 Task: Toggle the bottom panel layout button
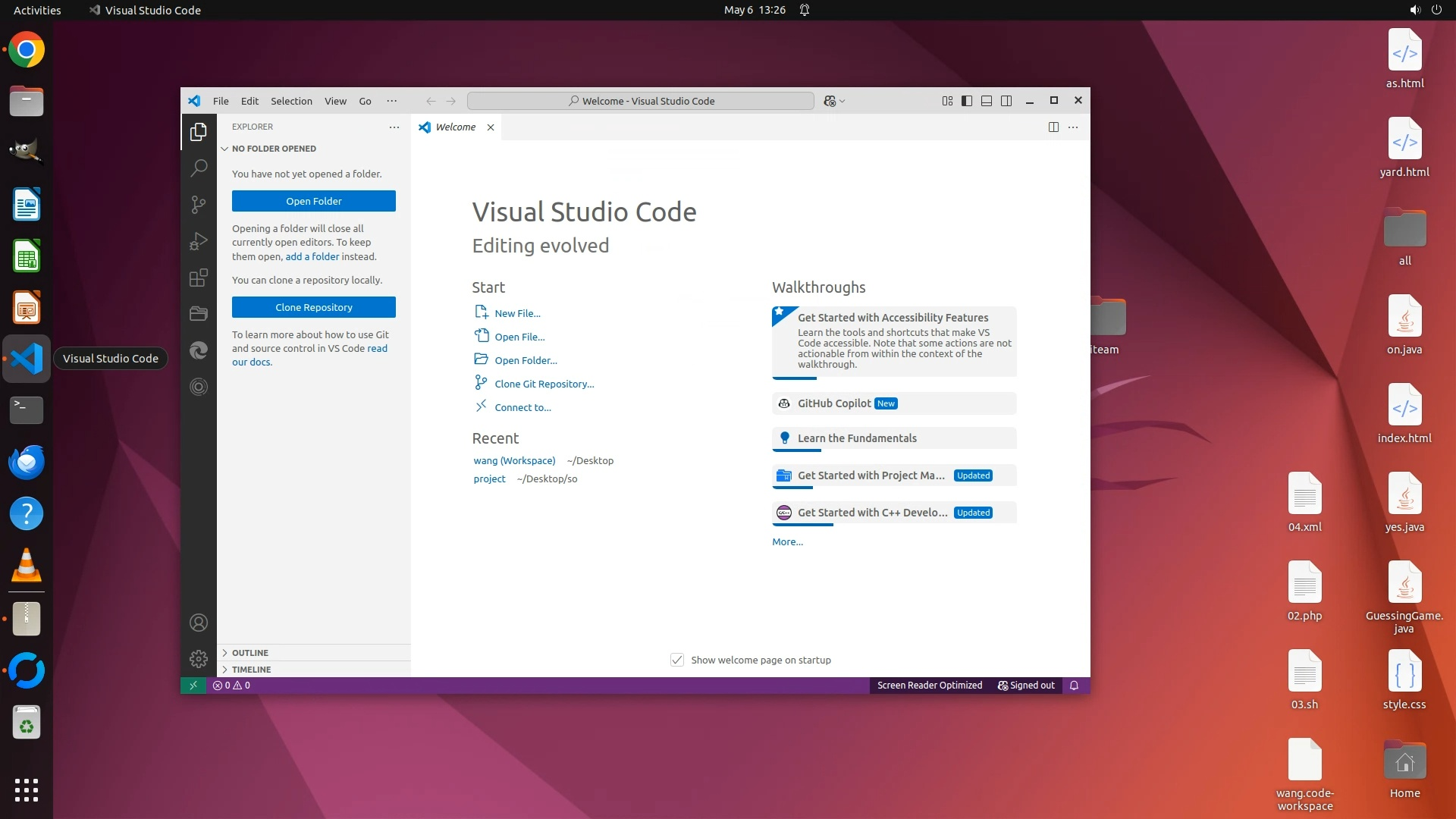click(x=987, y=101)
